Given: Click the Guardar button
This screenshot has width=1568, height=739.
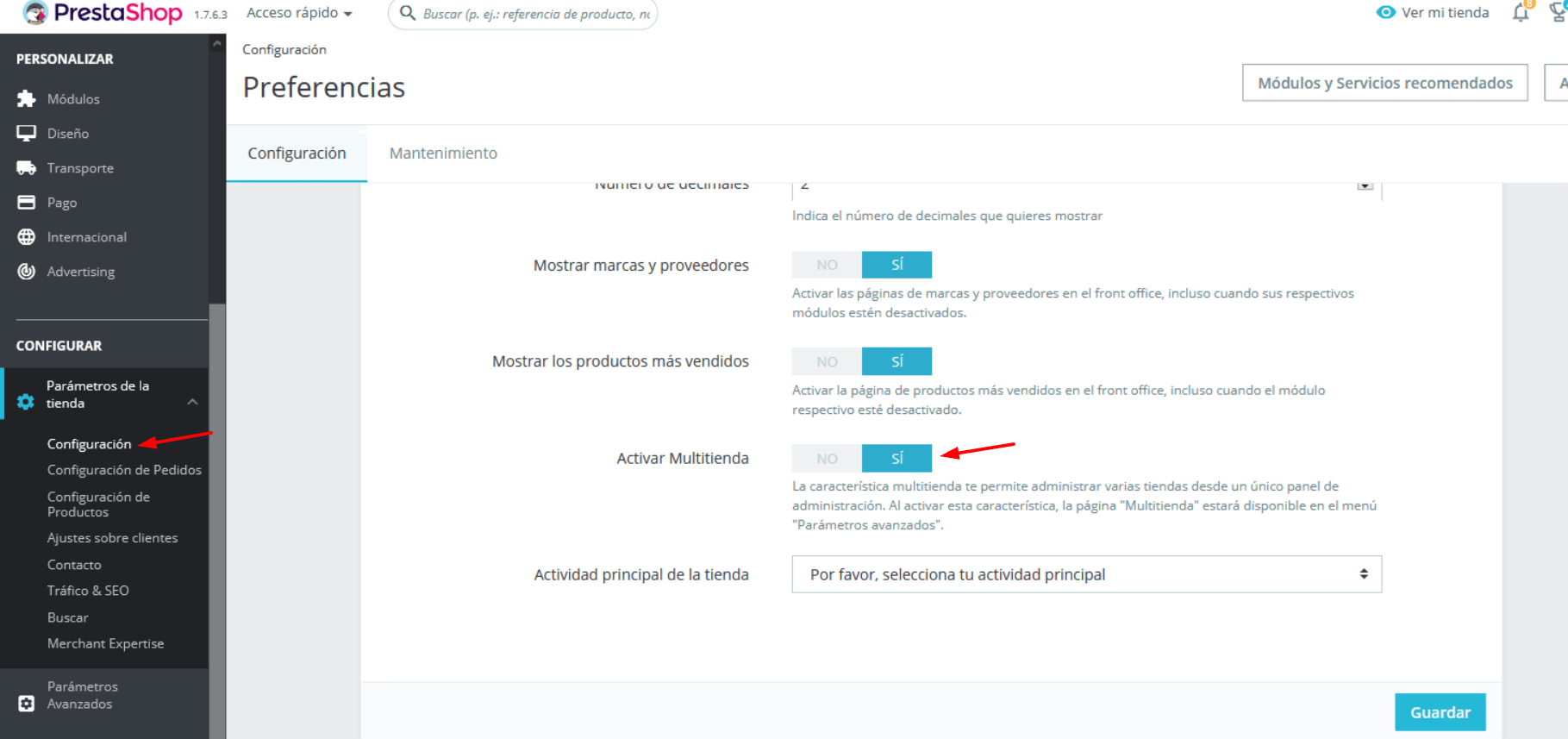Looking at the screenshot, I should pos(1440,712).
